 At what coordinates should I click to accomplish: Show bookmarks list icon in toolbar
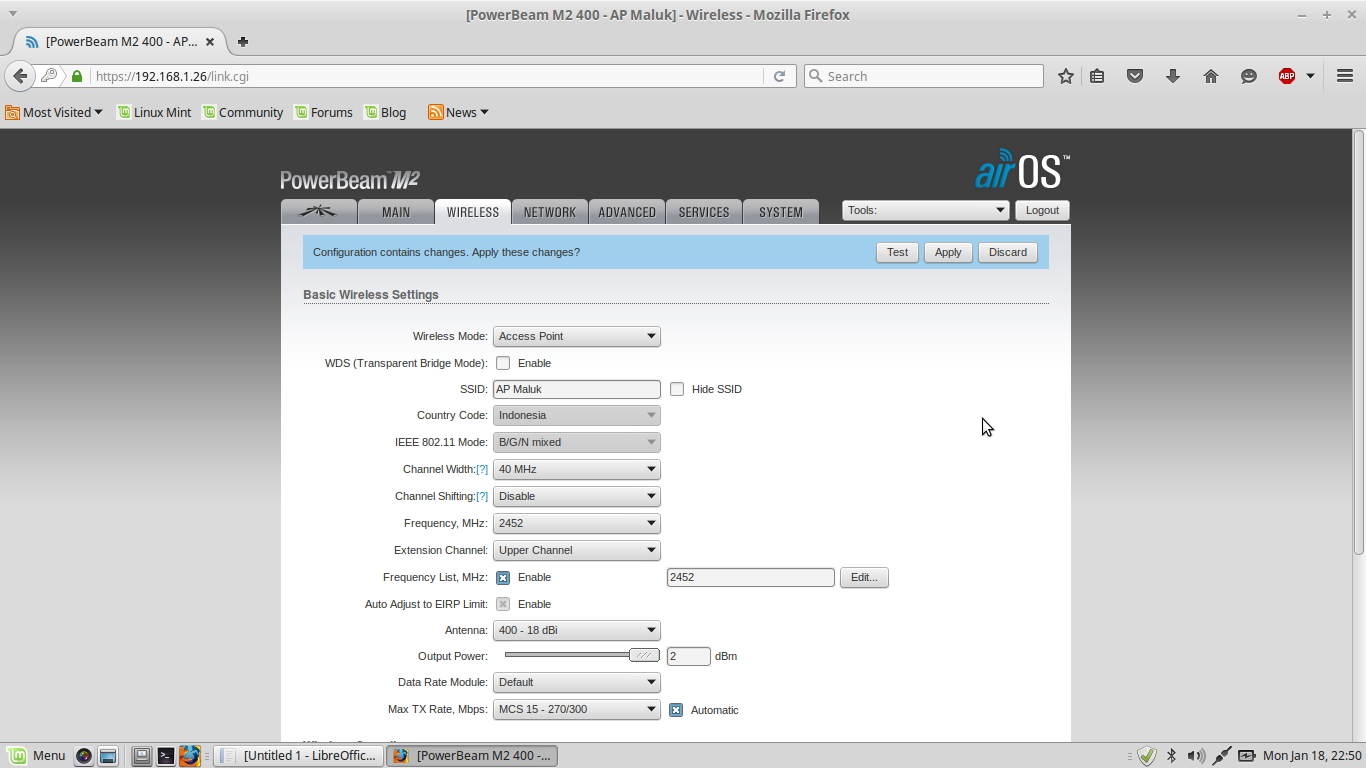click(1097, 76)
